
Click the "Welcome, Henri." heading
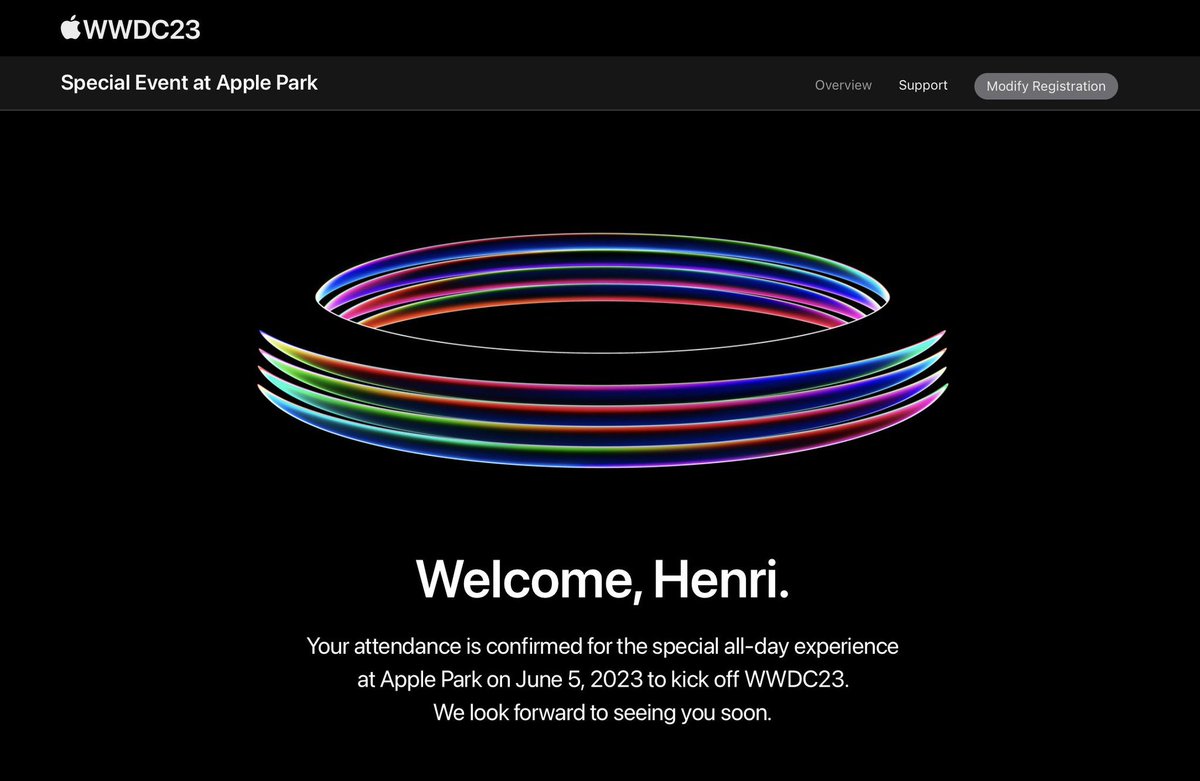(x=602, y=579)
